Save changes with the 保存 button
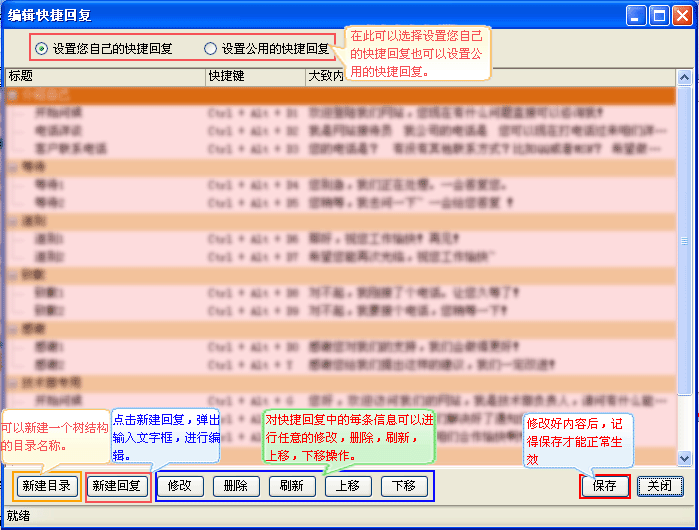Image resolution: width=699 pixels, height=530 pixels. pos(604,486)
